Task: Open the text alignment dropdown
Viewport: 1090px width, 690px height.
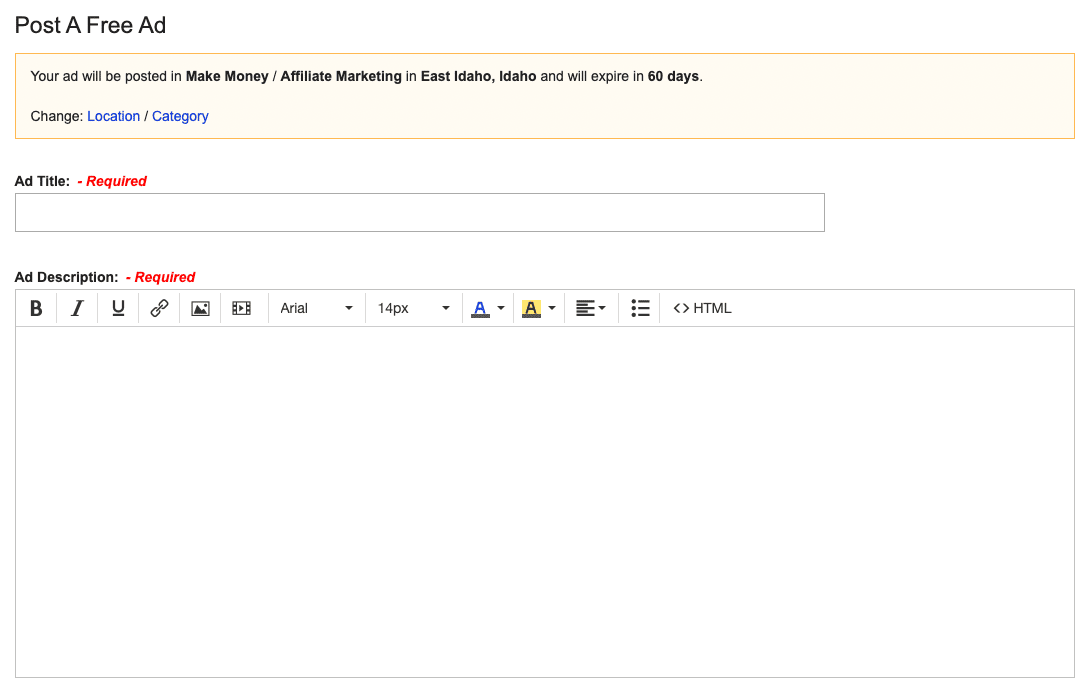Action: coord(591,308)
